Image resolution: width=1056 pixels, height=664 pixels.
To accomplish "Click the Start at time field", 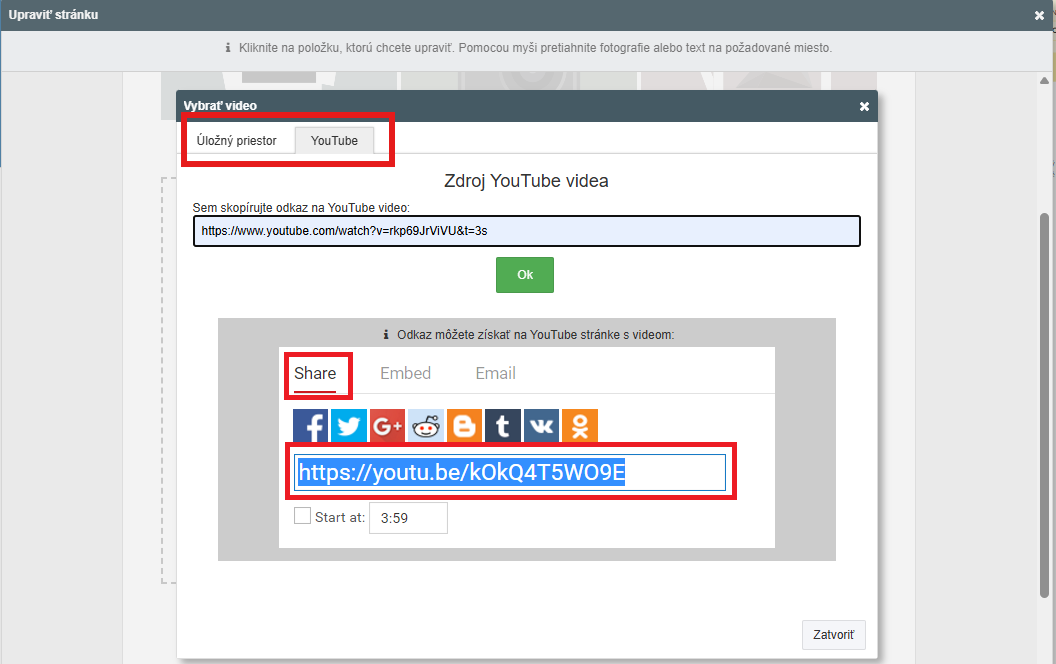I will (x=408, y=518).
